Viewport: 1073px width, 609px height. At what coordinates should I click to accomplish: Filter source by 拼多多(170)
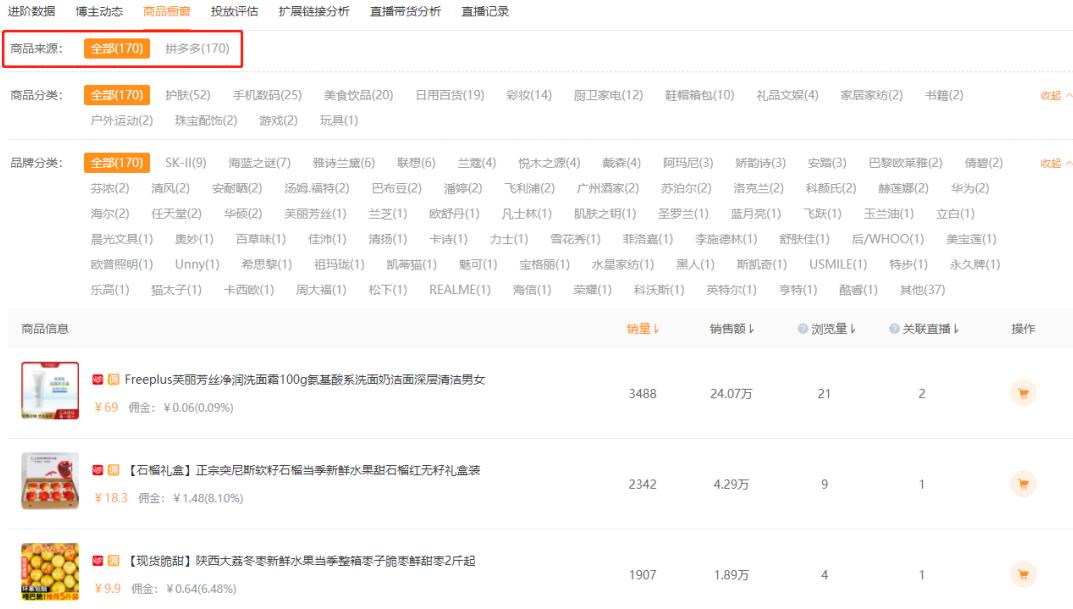tap(197, 49)
